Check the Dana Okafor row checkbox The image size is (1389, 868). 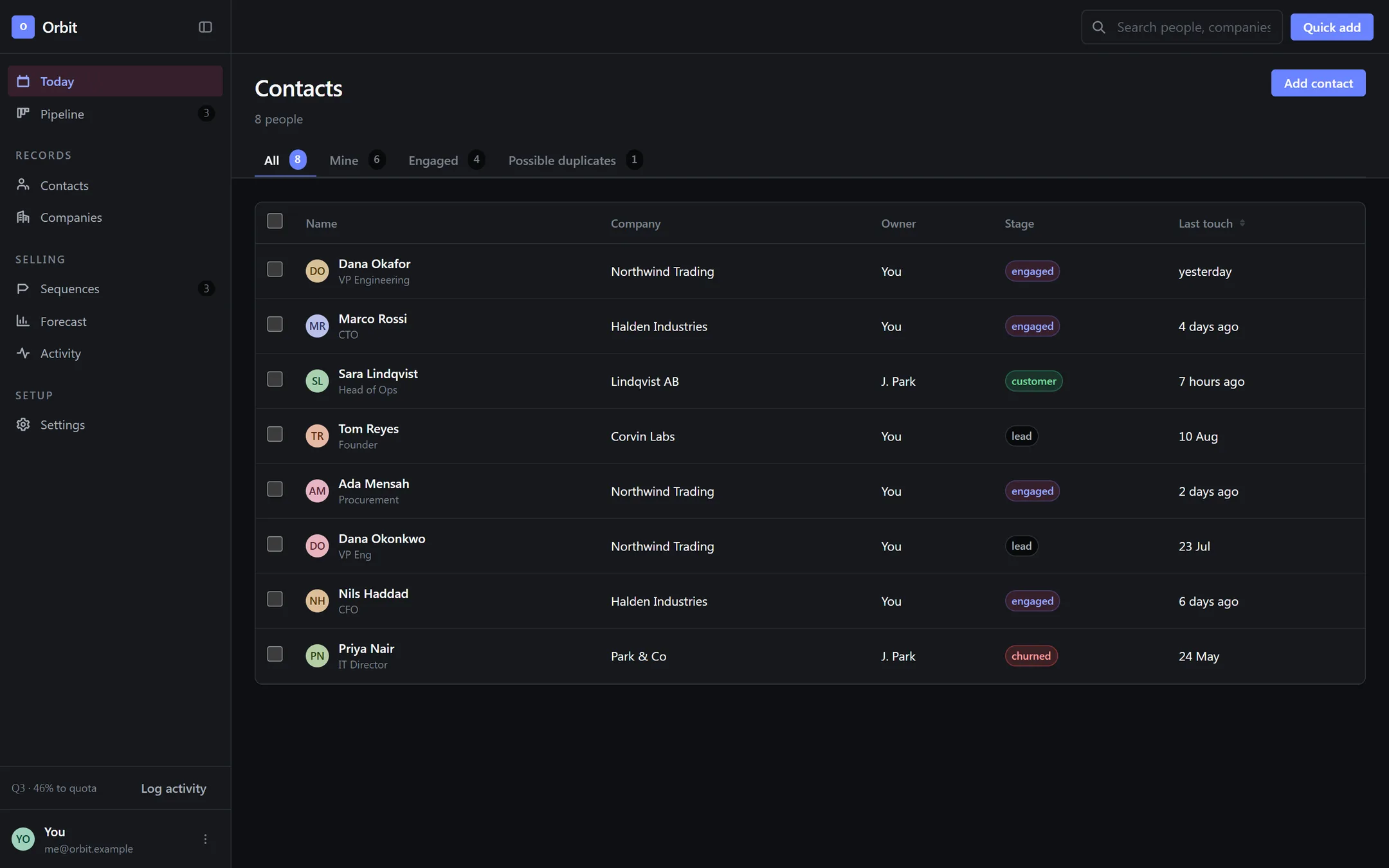coord(275,269)
